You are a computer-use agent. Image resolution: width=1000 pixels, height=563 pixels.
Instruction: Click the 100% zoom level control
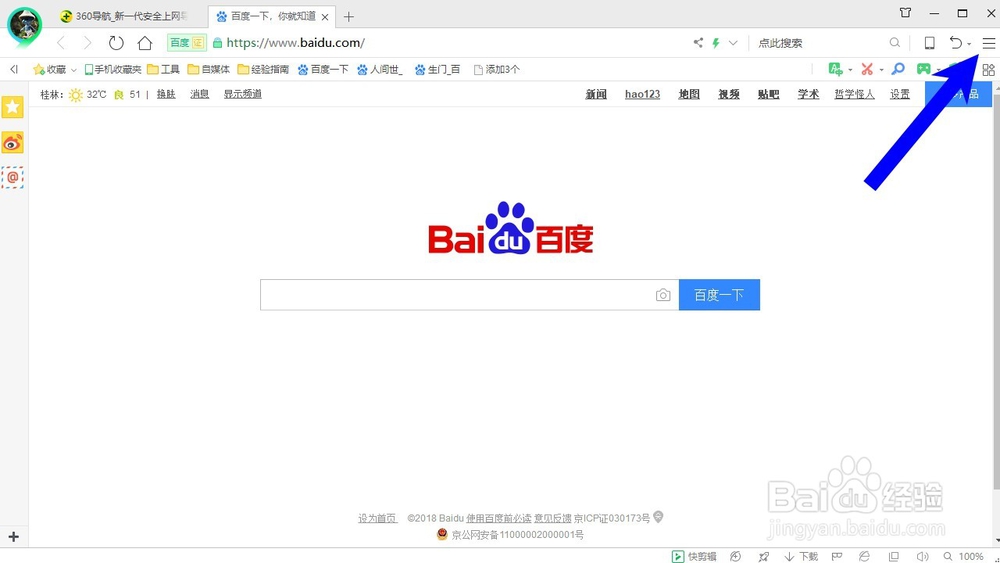964,556
